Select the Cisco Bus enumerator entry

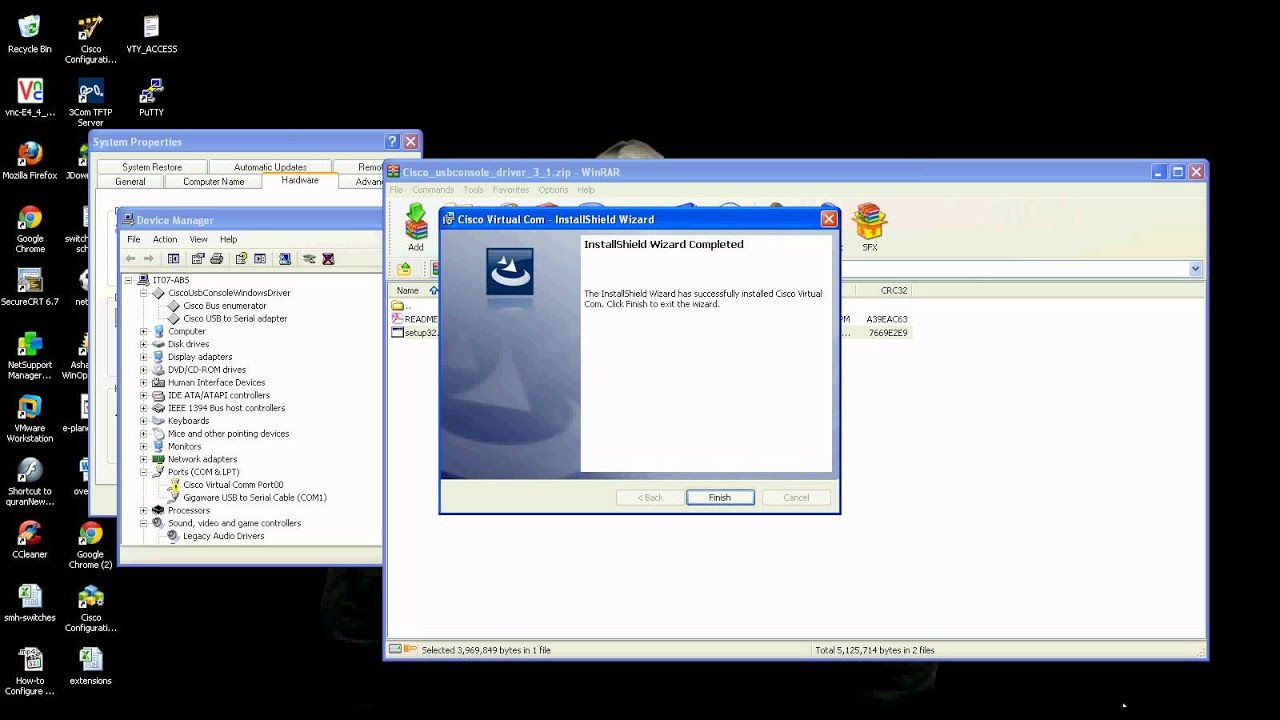[225, 306]
